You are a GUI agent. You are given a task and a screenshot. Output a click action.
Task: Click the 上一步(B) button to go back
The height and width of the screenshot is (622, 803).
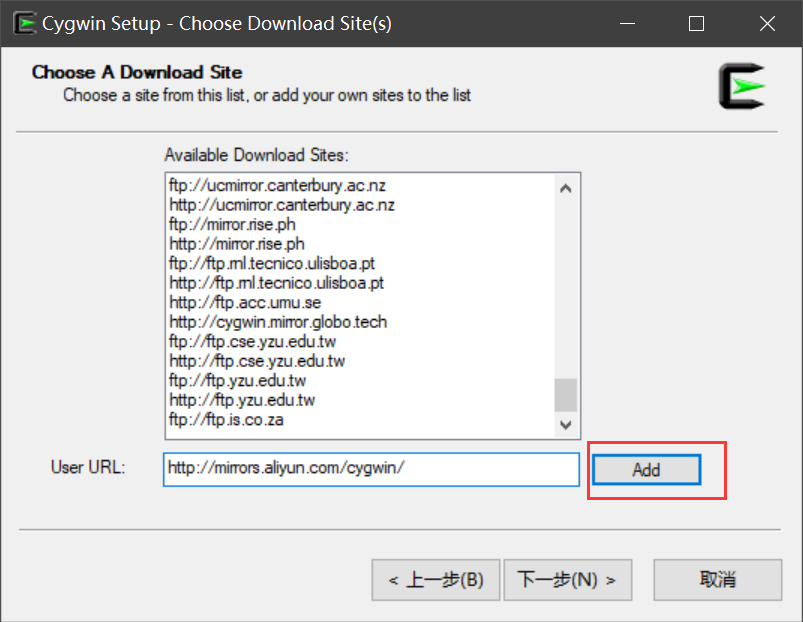point(436,579)
